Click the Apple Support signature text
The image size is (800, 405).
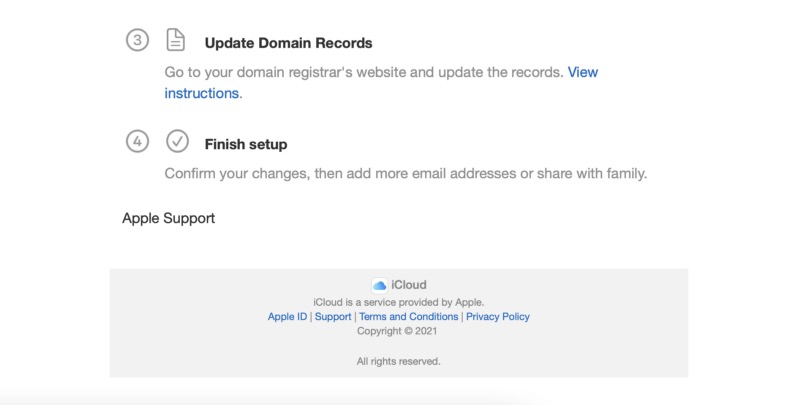(168, 218)
